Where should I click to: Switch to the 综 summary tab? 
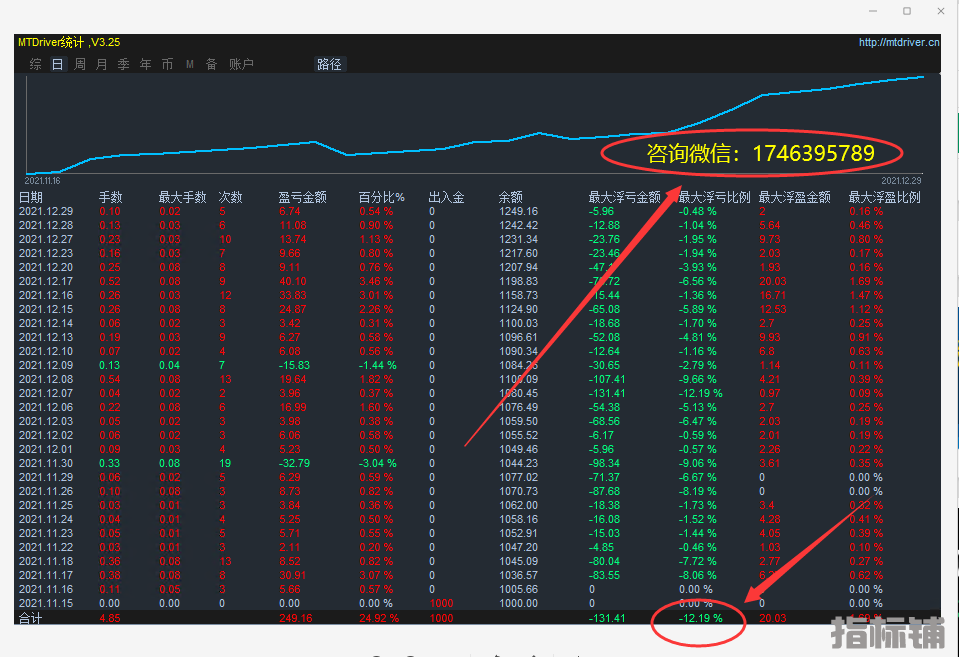point(36,64)
